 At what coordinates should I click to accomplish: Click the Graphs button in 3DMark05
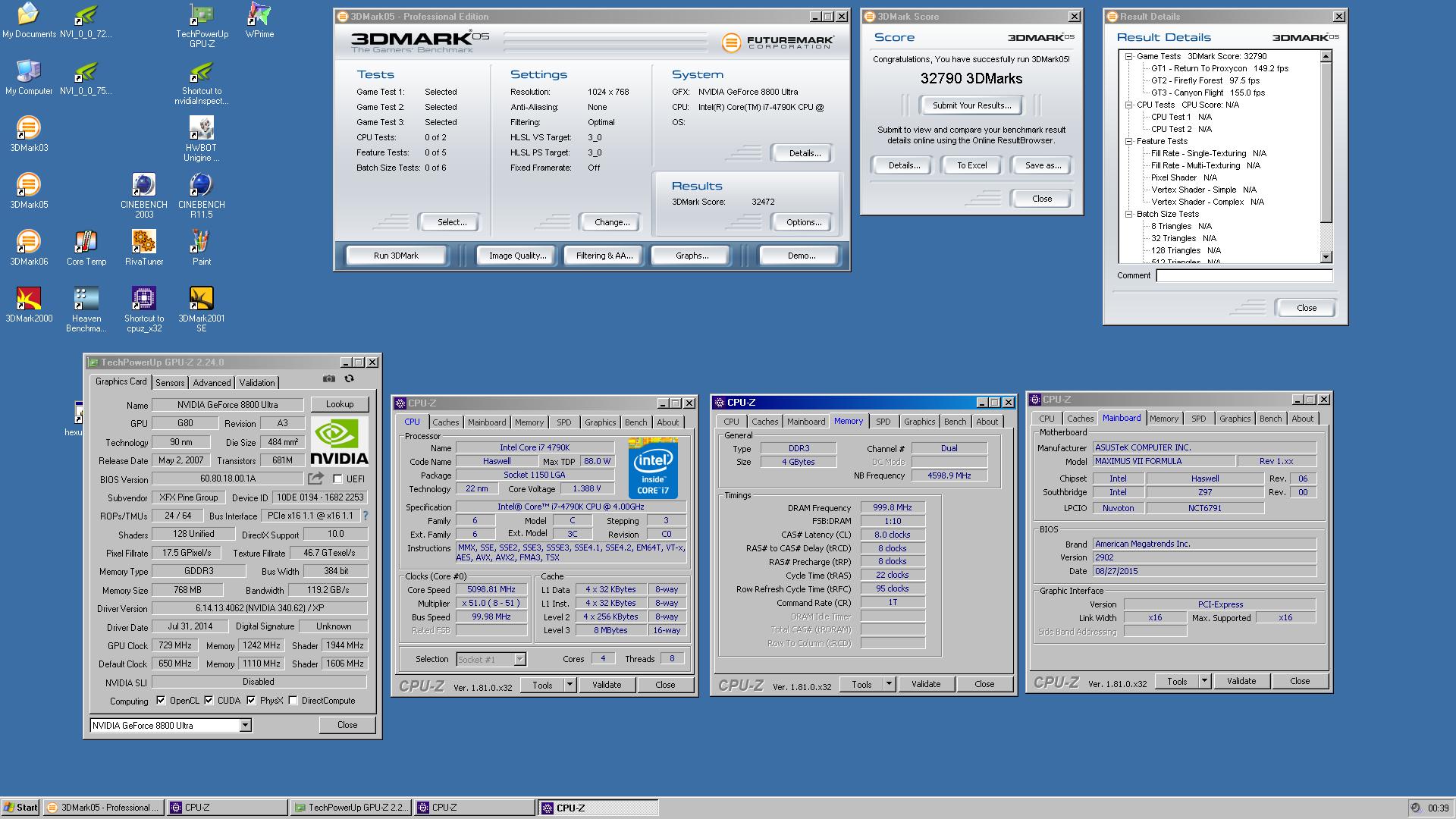(692, 256)
